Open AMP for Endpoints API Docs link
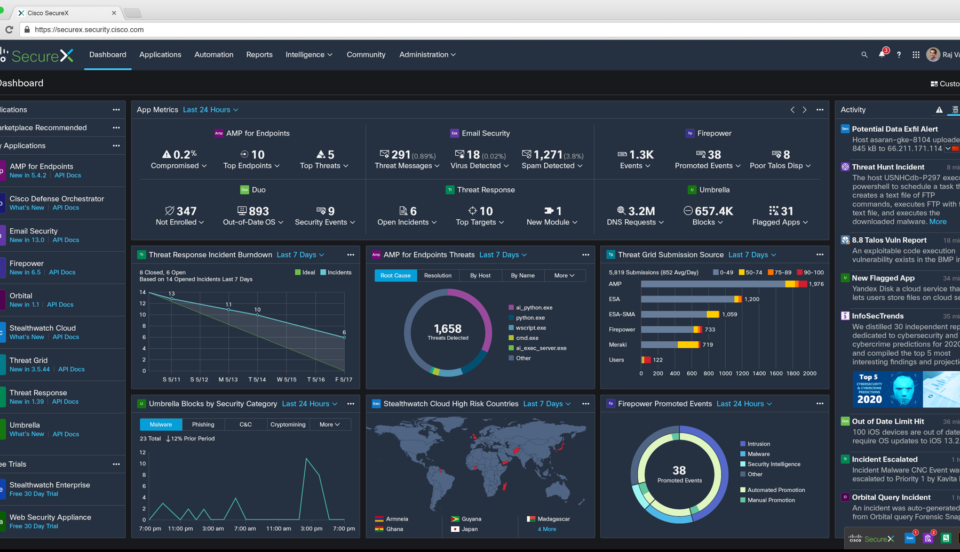 coord(67,176)
